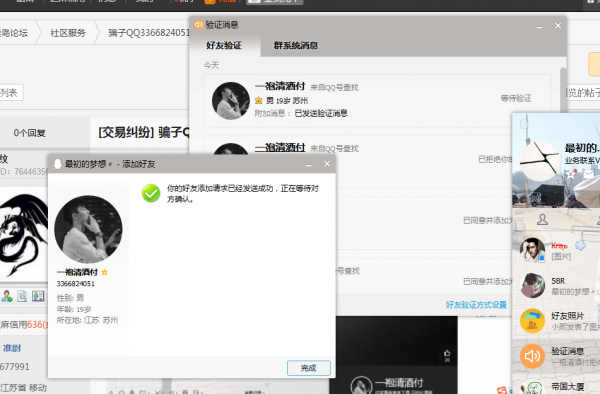Click the like thumbs-up icon on the video
This screenshot has width=600, height=394.
coord(447,353)
